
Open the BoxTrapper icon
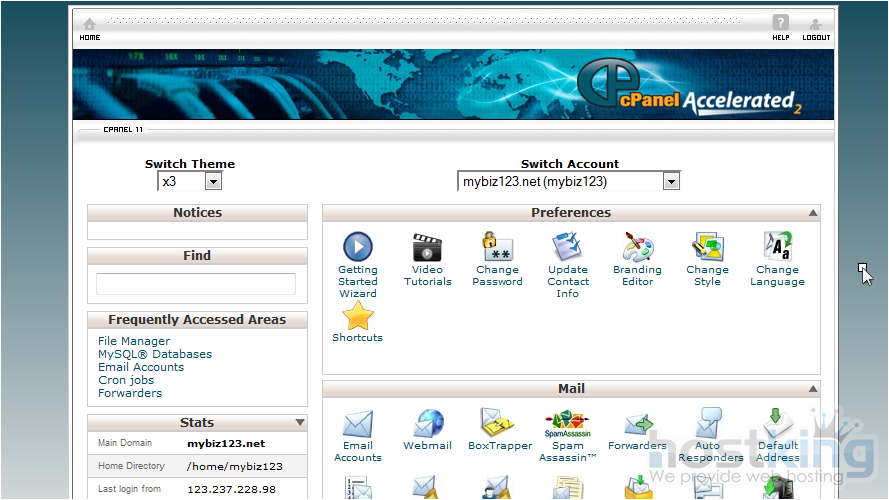[x=499, y=424]
